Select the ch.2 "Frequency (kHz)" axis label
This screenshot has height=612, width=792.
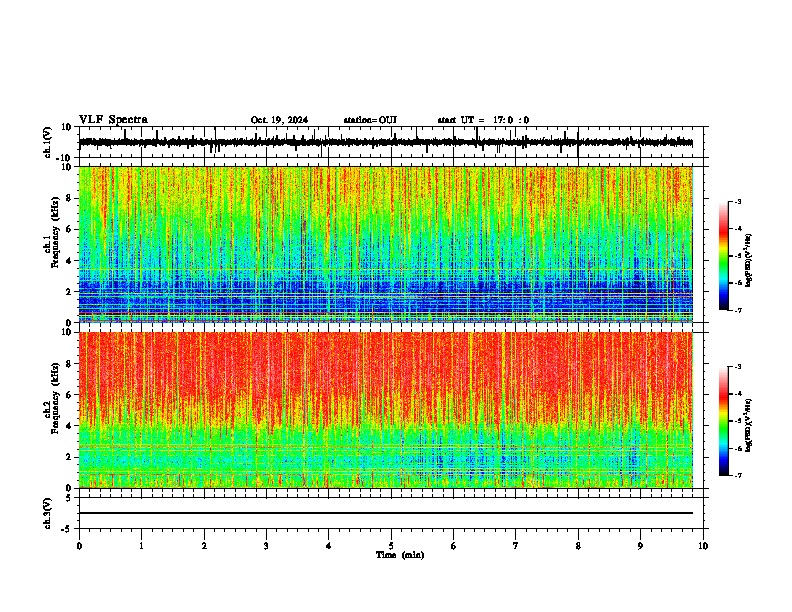[x=55, y=398]
